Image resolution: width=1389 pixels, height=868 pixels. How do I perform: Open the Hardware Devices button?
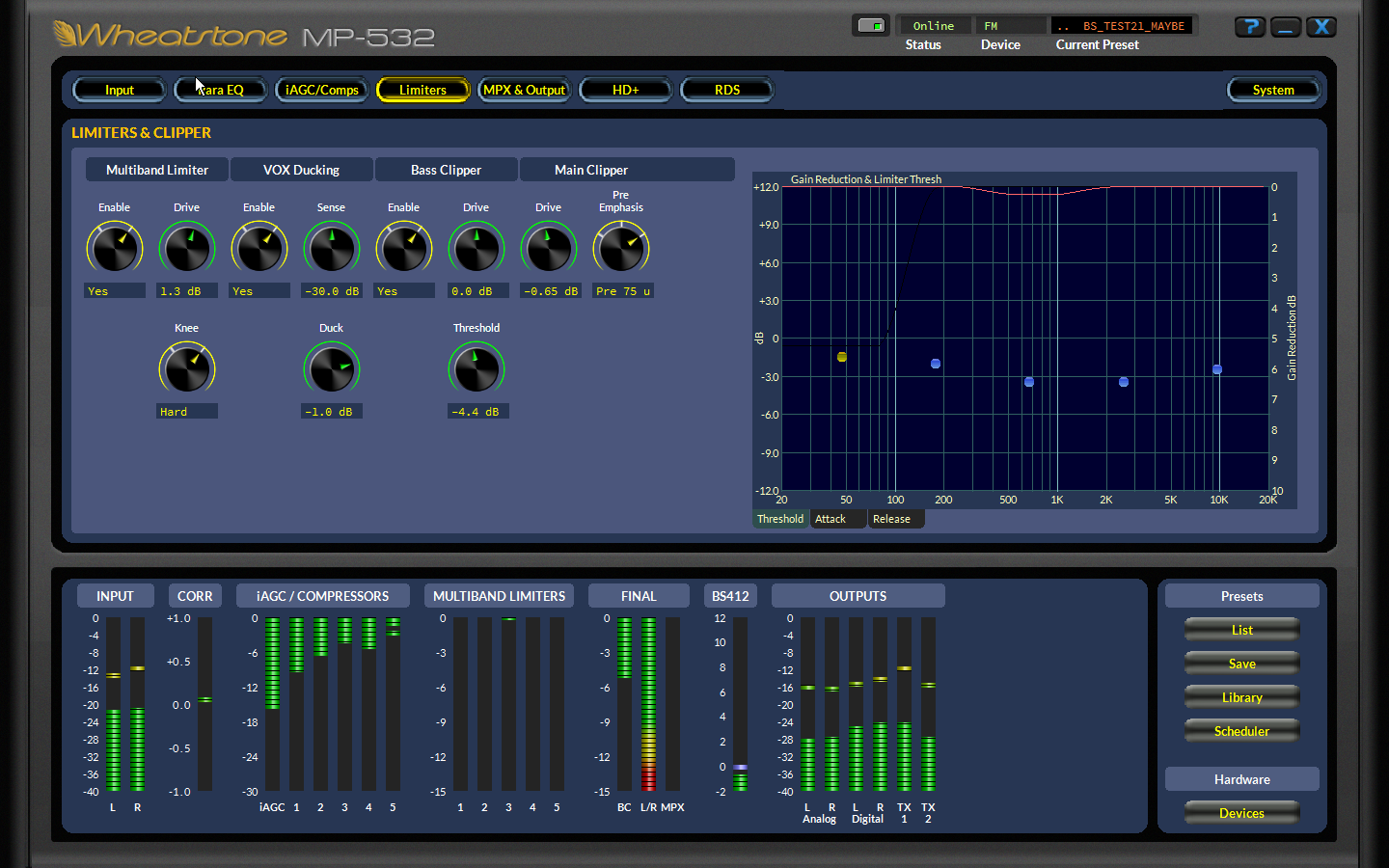[1242, 813]
